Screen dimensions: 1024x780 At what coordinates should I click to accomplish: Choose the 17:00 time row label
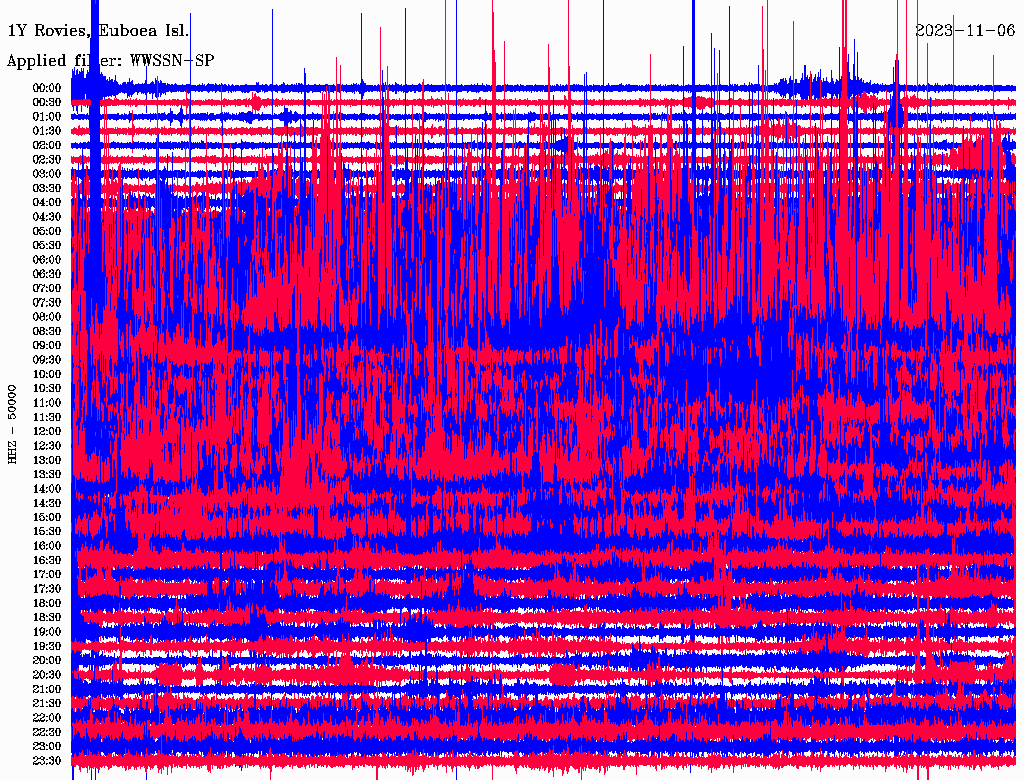tap(47, 575)
